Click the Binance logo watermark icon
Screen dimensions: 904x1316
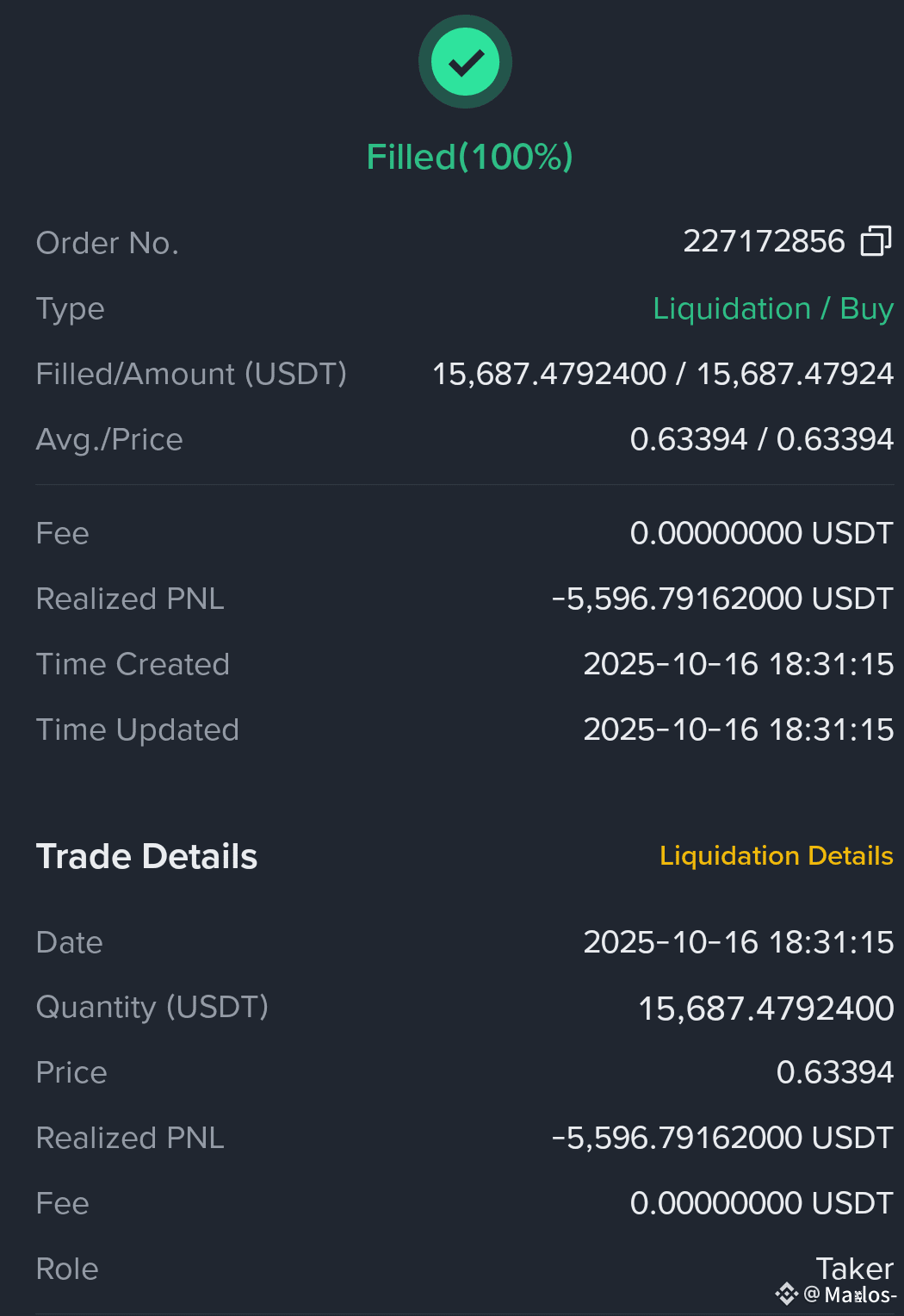click(786, 1294)
